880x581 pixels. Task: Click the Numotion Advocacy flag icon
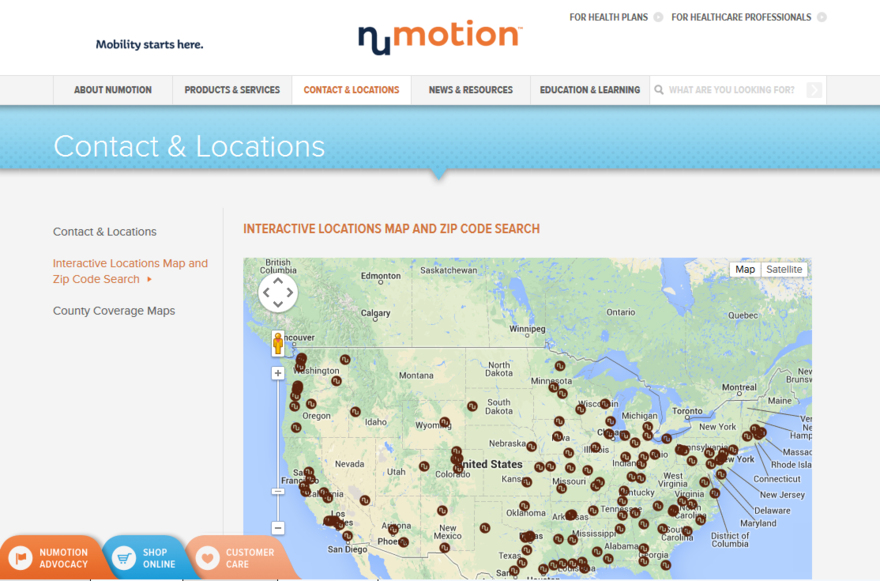pyautogui.click(x=21, y=558)
